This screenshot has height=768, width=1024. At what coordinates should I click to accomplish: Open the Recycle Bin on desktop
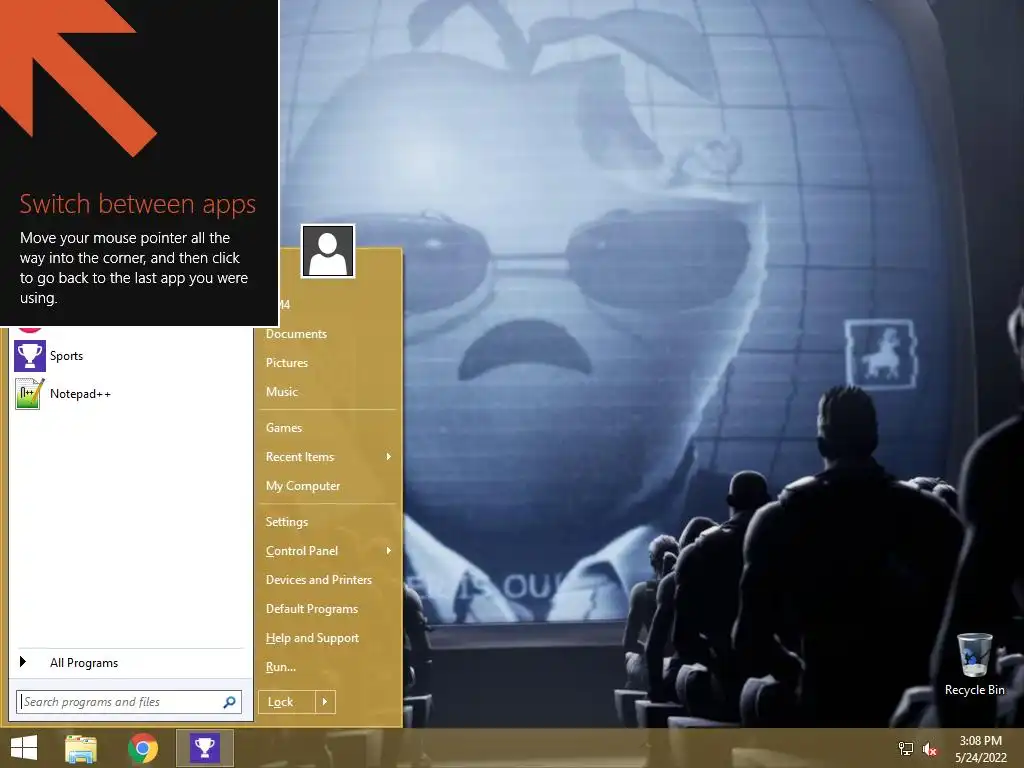(x=974, y=664)
